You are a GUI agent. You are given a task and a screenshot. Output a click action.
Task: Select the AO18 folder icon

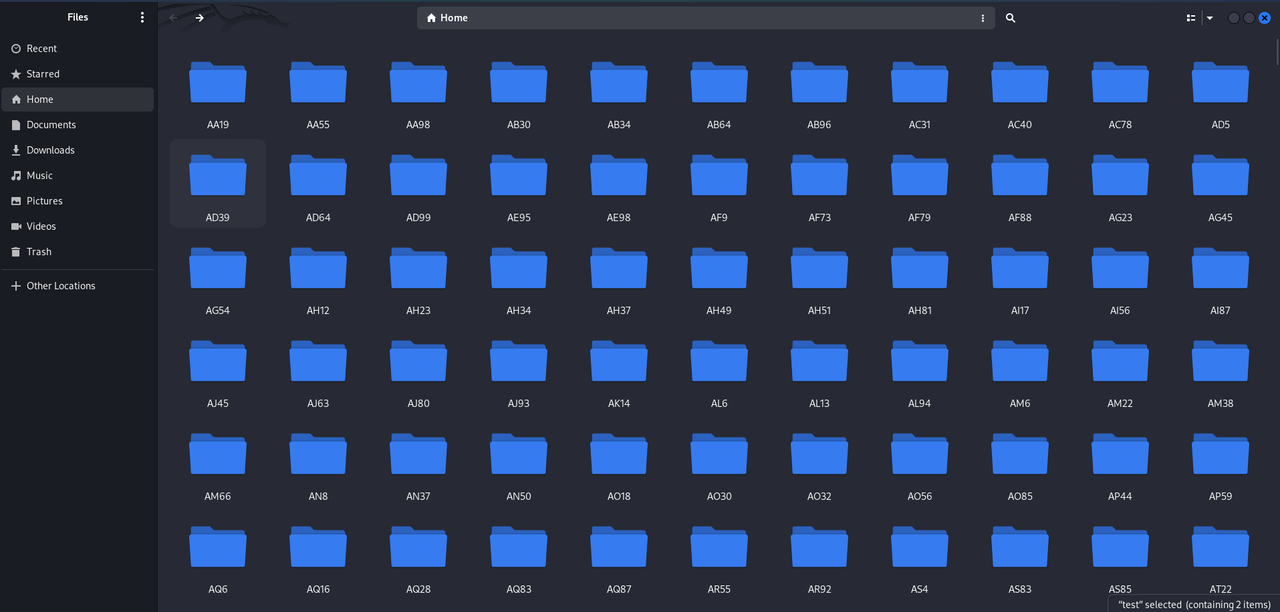click(619, 454)
